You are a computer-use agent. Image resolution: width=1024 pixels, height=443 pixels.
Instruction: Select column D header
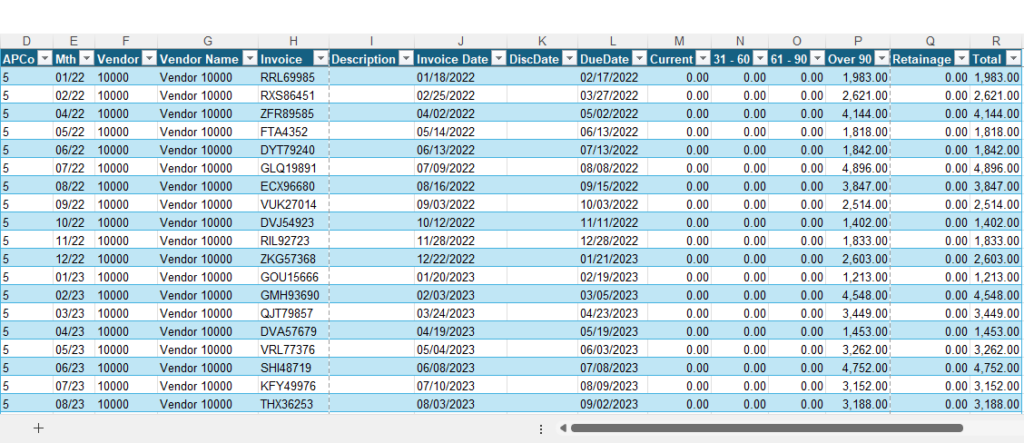click(x=27, y=41)
